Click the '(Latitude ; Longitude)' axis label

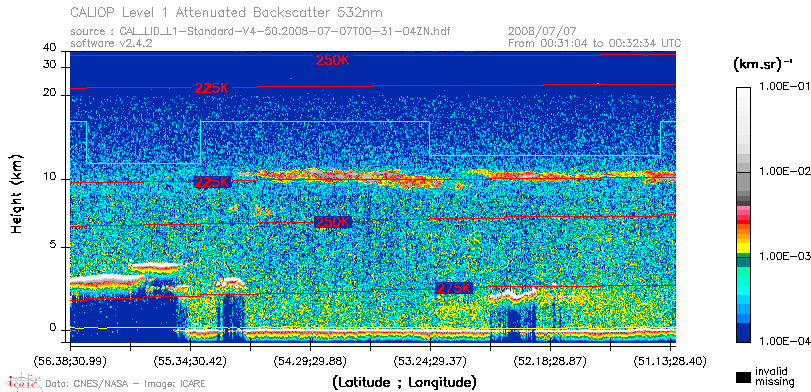404,383
